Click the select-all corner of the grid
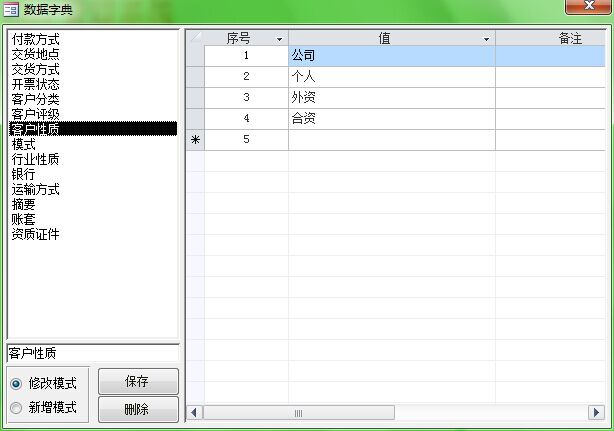Screen dimensions: 614x431 [x=195, y=38]
